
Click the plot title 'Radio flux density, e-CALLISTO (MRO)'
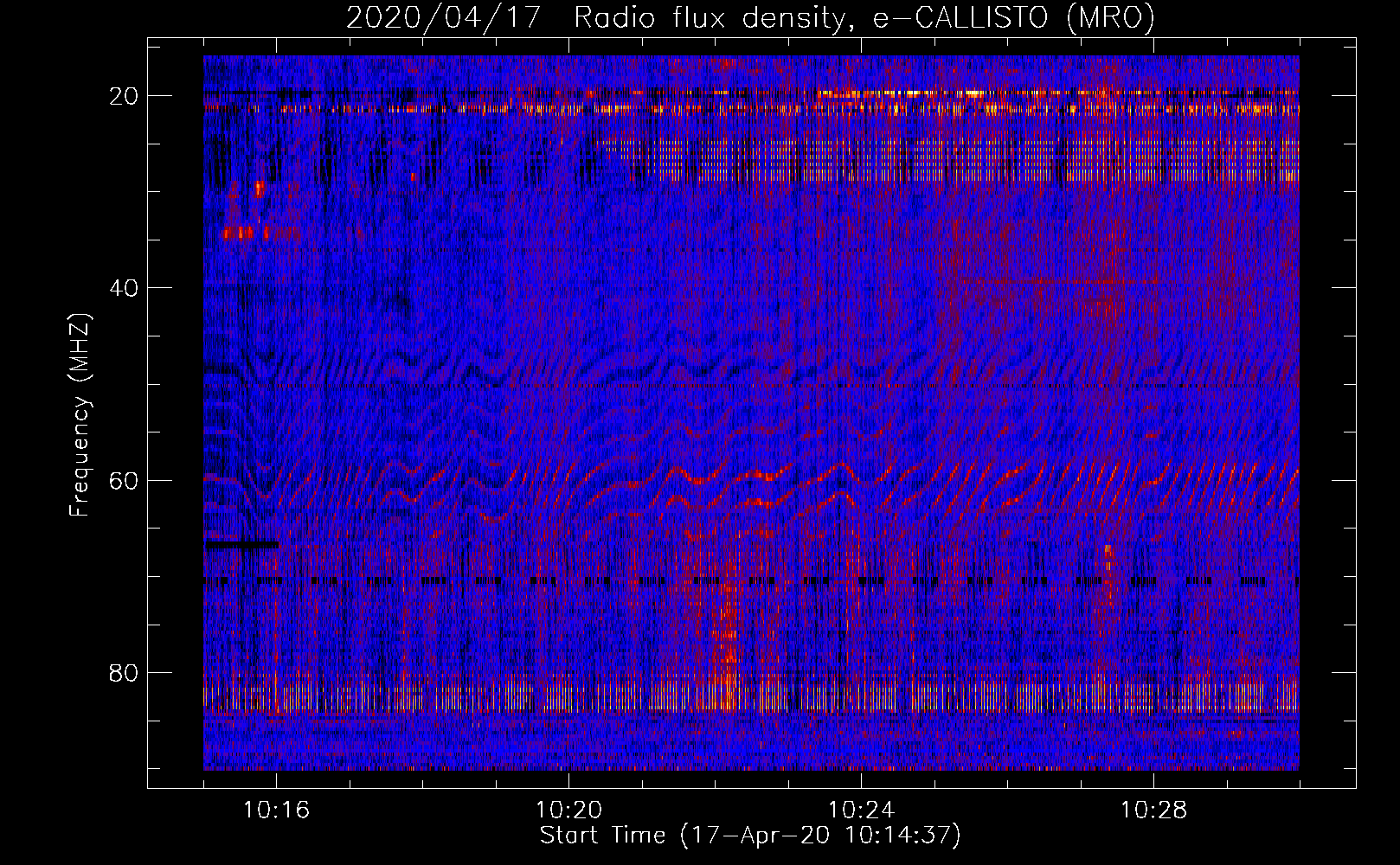(864, 17)
